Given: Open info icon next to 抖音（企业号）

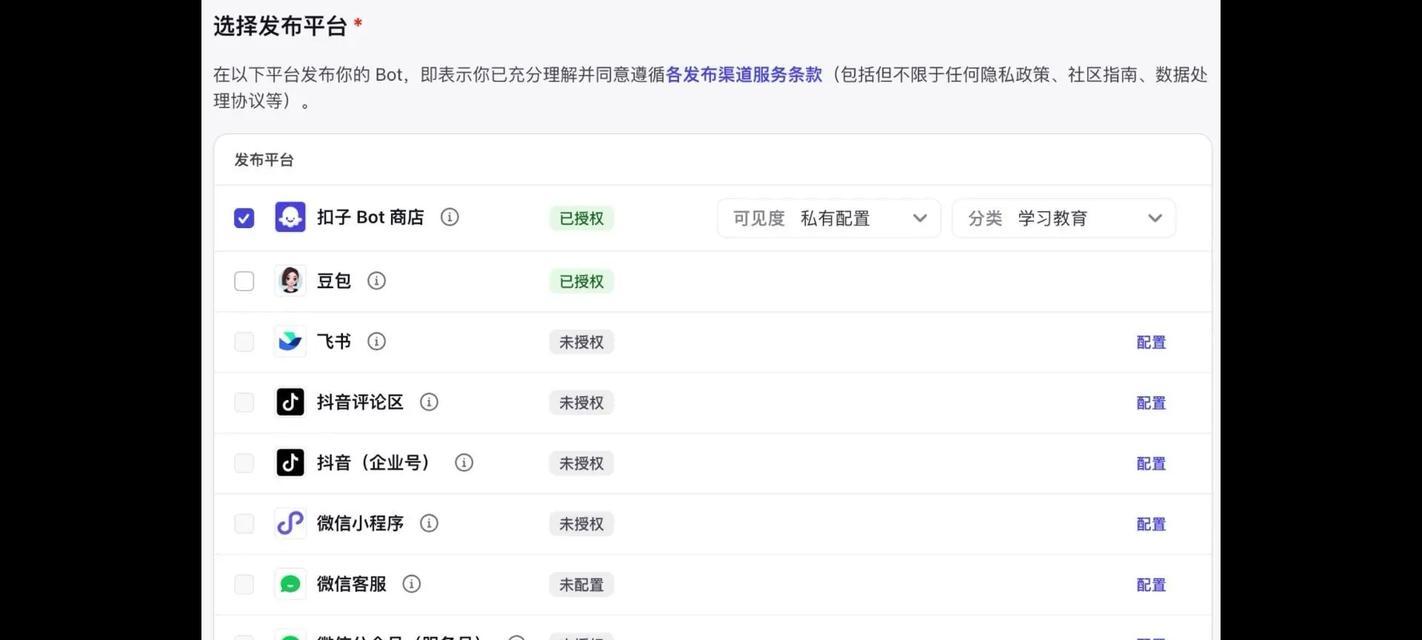Looking at the screenshot, I should pyautogui.click(x=464, y=463).
